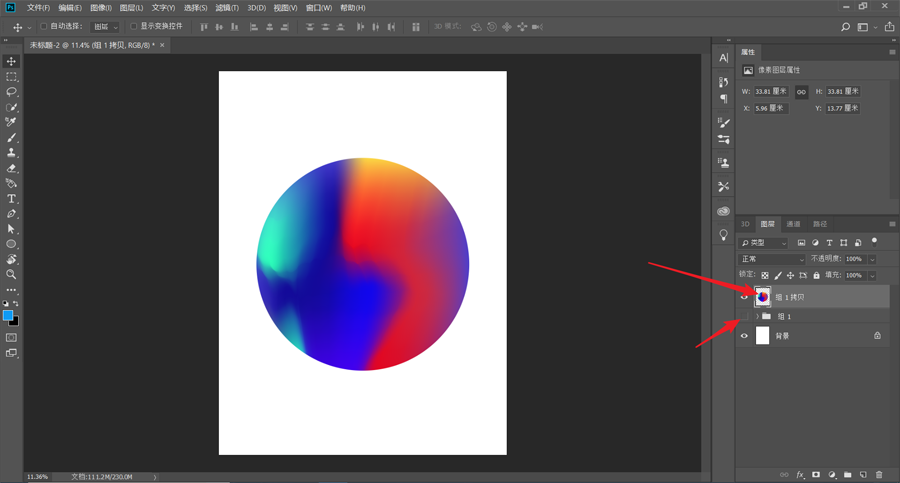The height and width of the screenshot is (483, 900).
Task: Click the blue foreground color swatch
Action: pyautogui.click(x=8, y=316)
